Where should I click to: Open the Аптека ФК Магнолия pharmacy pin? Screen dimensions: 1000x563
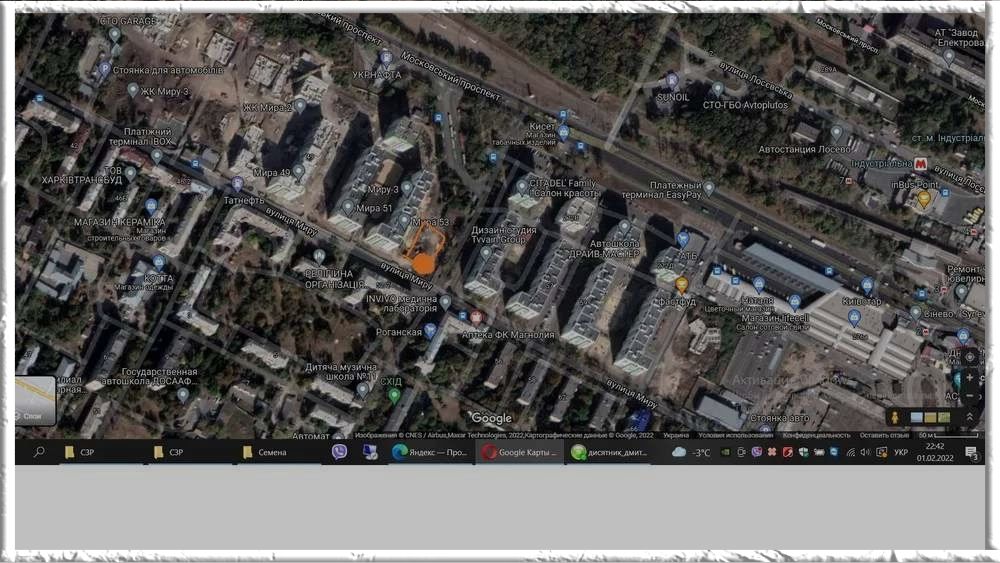[x=477, y=317]
